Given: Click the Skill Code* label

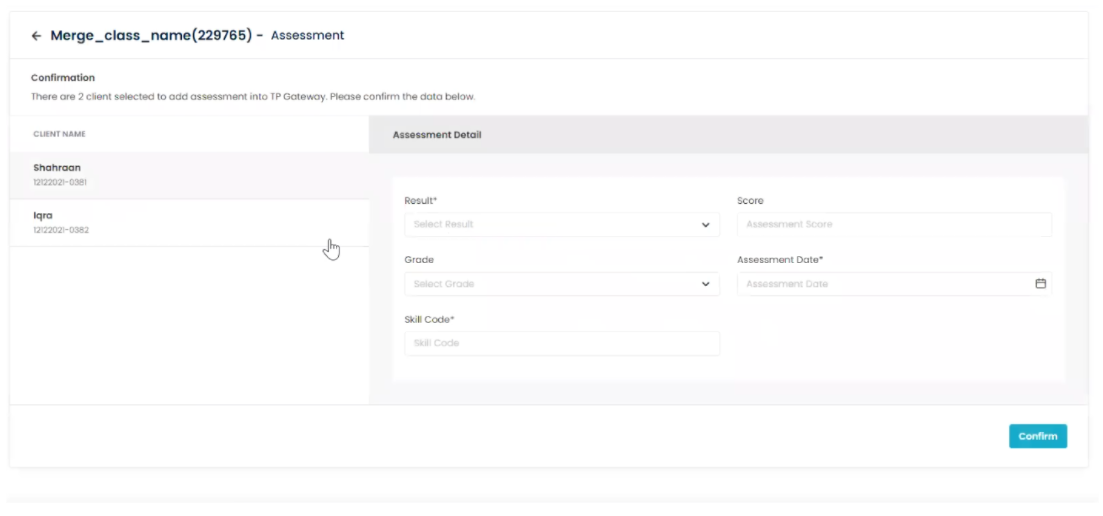Looking at the screenshot, I should point(429,319).
